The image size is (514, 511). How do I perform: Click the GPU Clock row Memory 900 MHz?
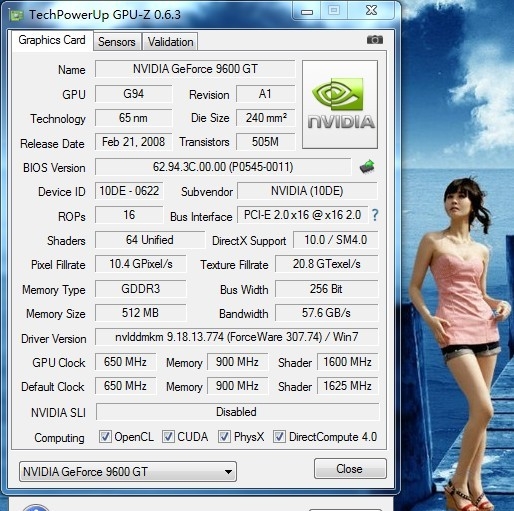tap(237, 362)
